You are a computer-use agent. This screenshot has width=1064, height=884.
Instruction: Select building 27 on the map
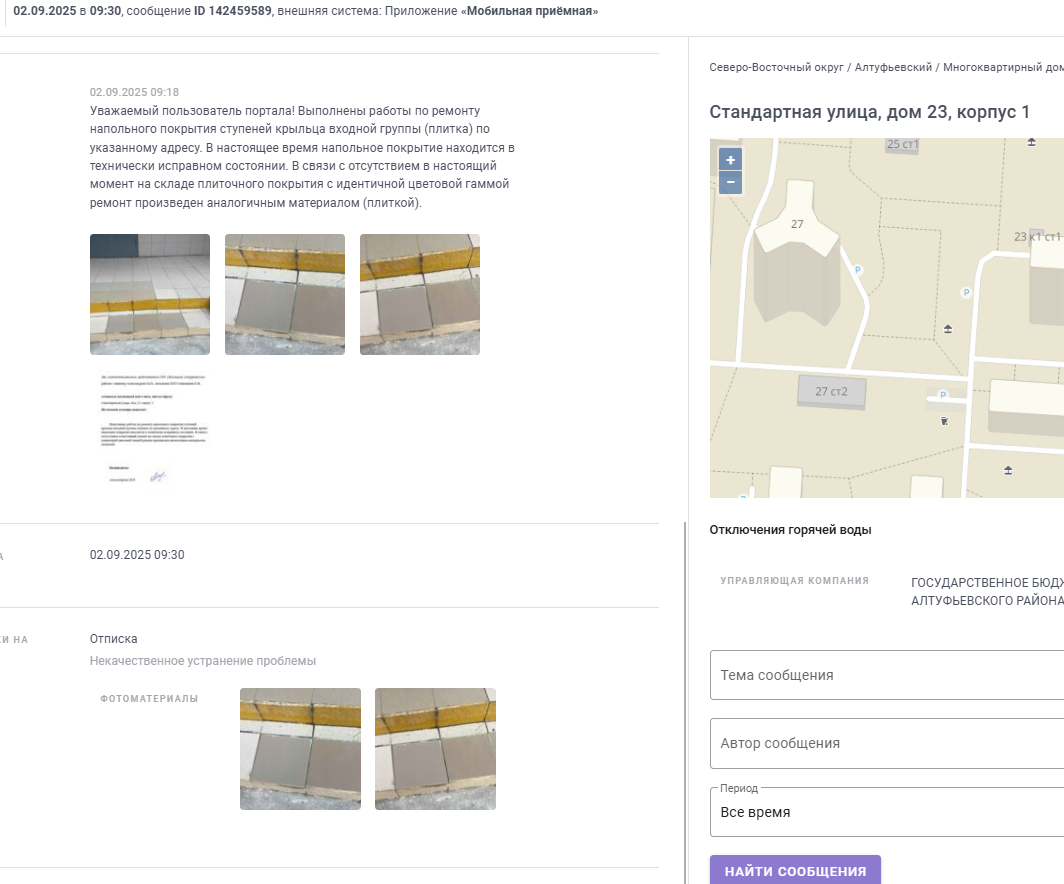[x=797, y=224]
